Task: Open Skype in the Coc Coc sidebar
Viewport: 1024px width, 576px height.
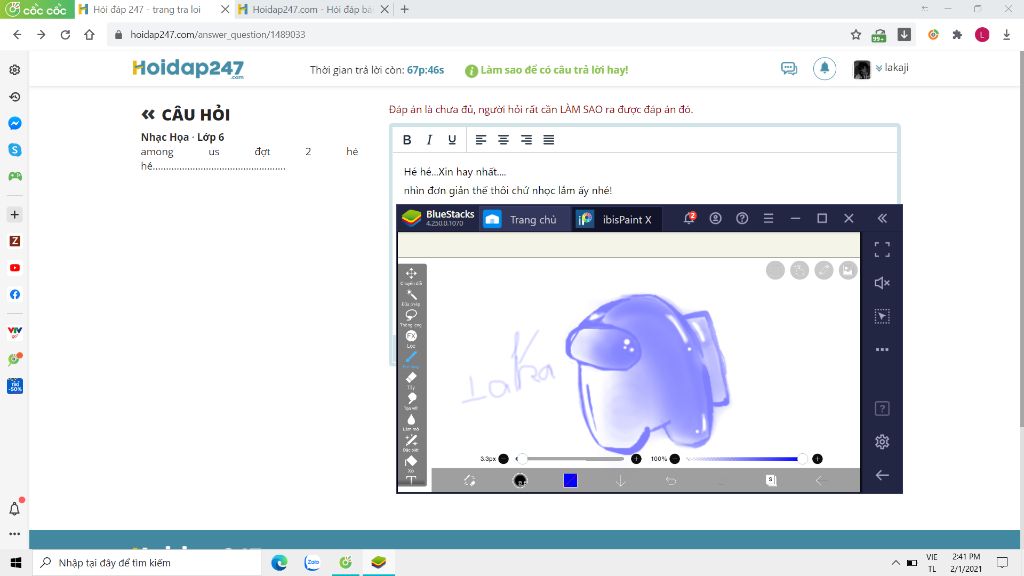Action: [14, 150]
